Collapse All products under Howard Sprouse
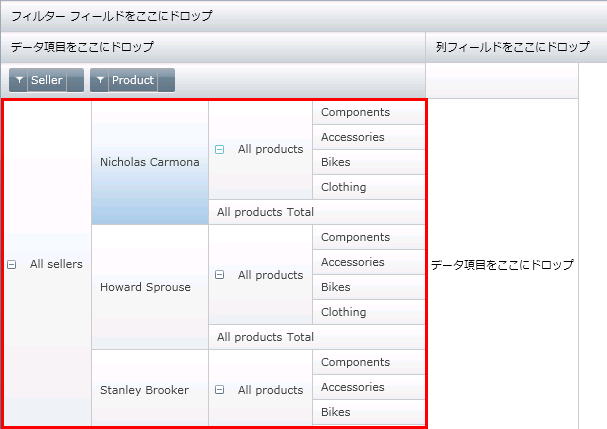 [220, 275]
